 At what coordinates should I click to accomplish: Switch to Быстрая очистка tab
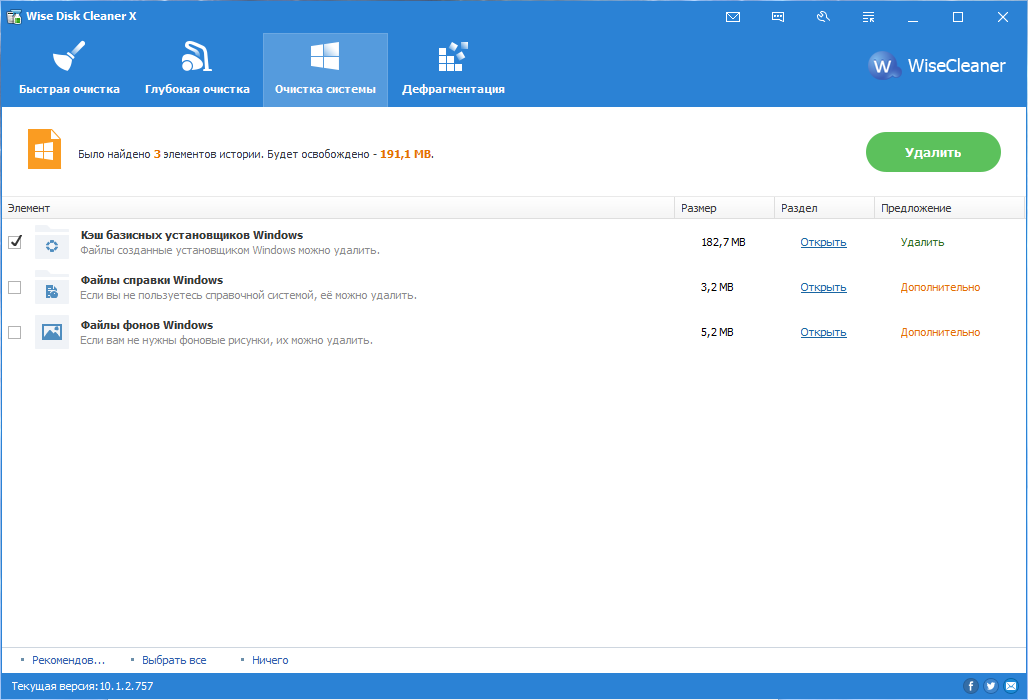point(69,69)
